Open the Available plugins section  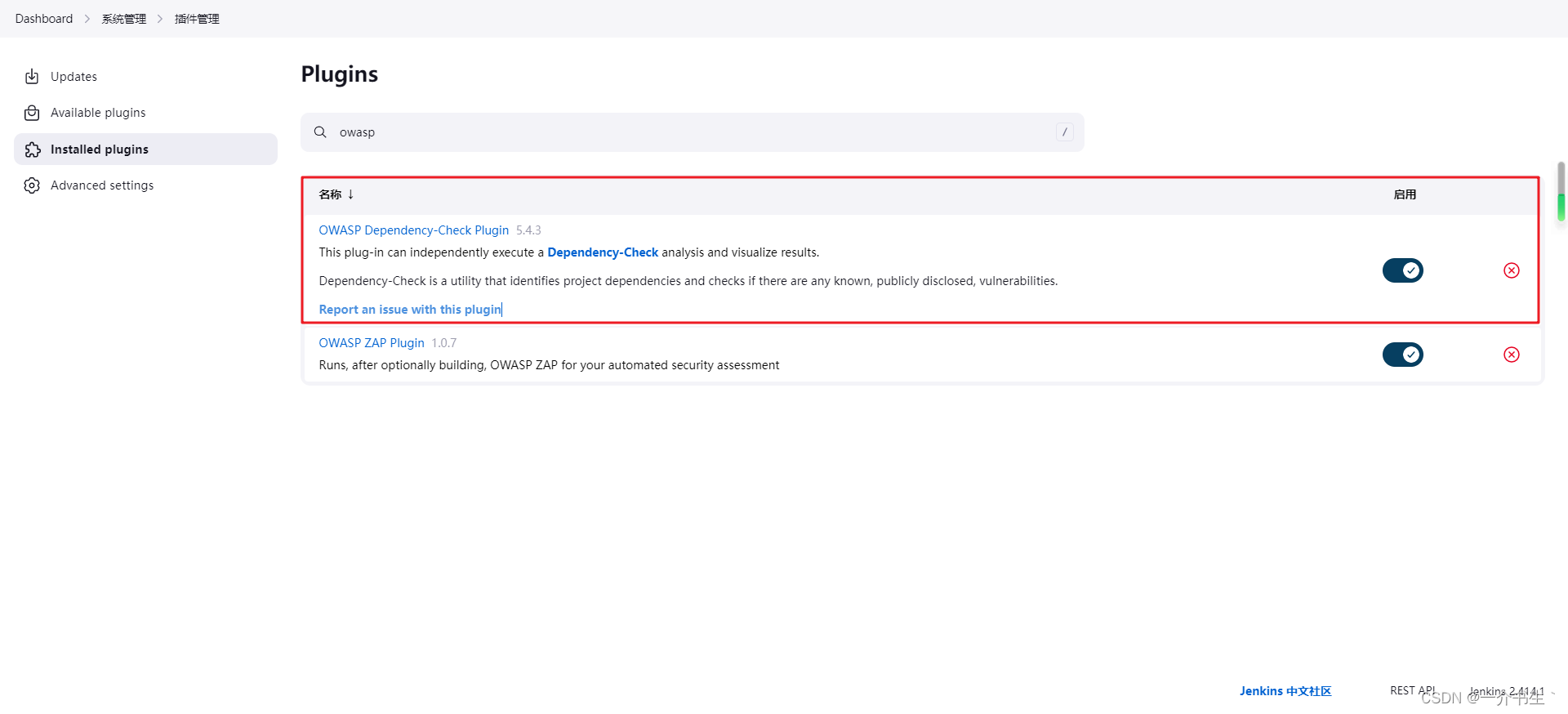pyautogui.click(x=145, y=113)
